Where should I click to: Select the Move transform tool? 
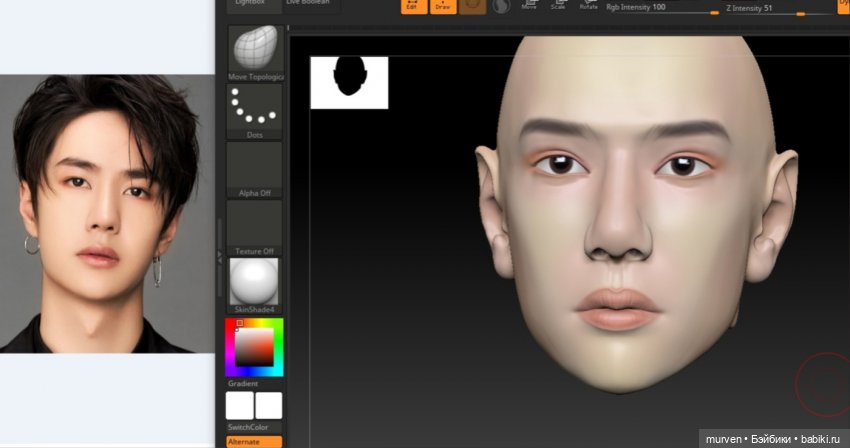point(529,6)
